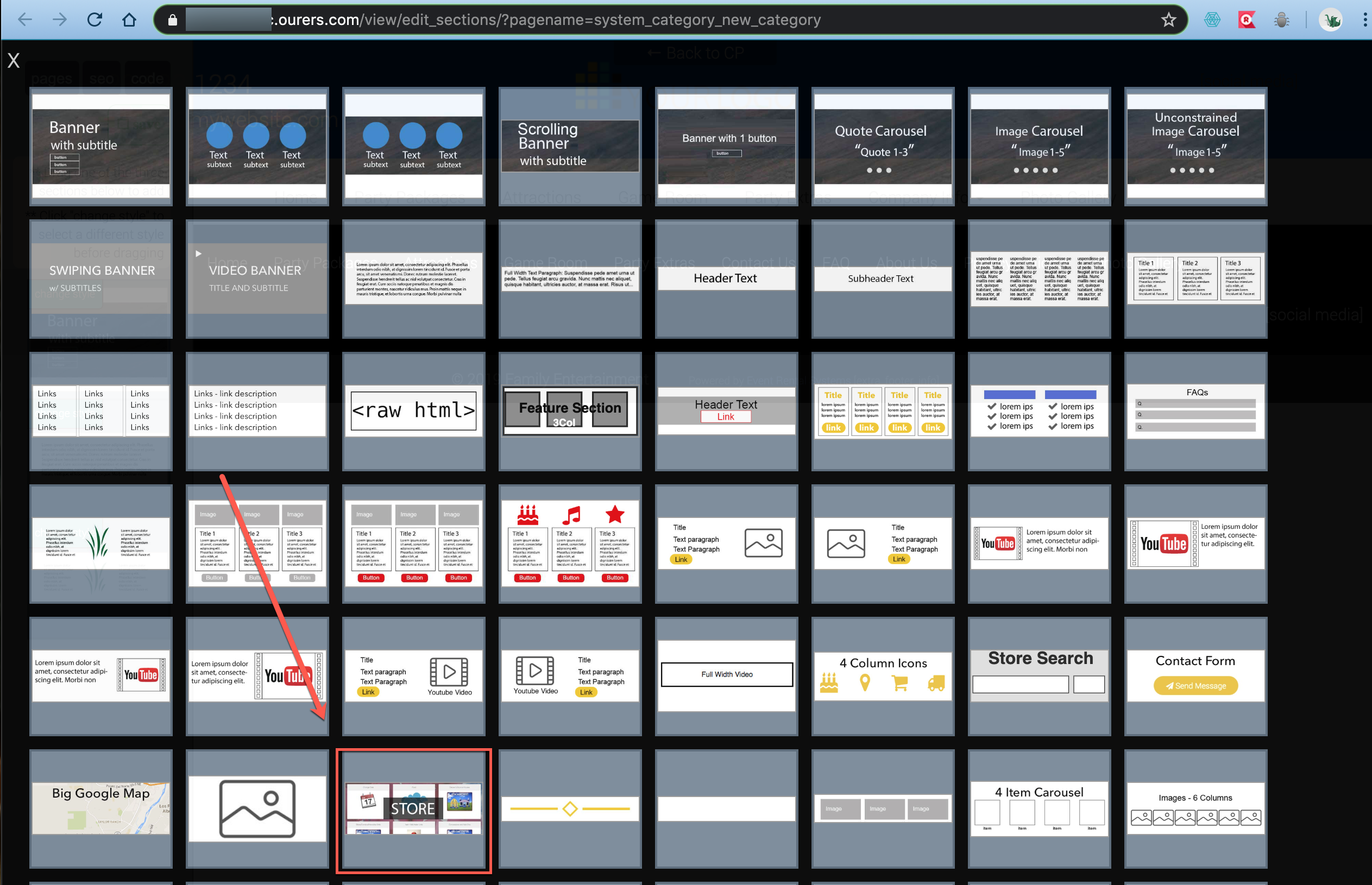Choose the Swiping Banner section
The image size is (1372, 885).
click(101, 279)
